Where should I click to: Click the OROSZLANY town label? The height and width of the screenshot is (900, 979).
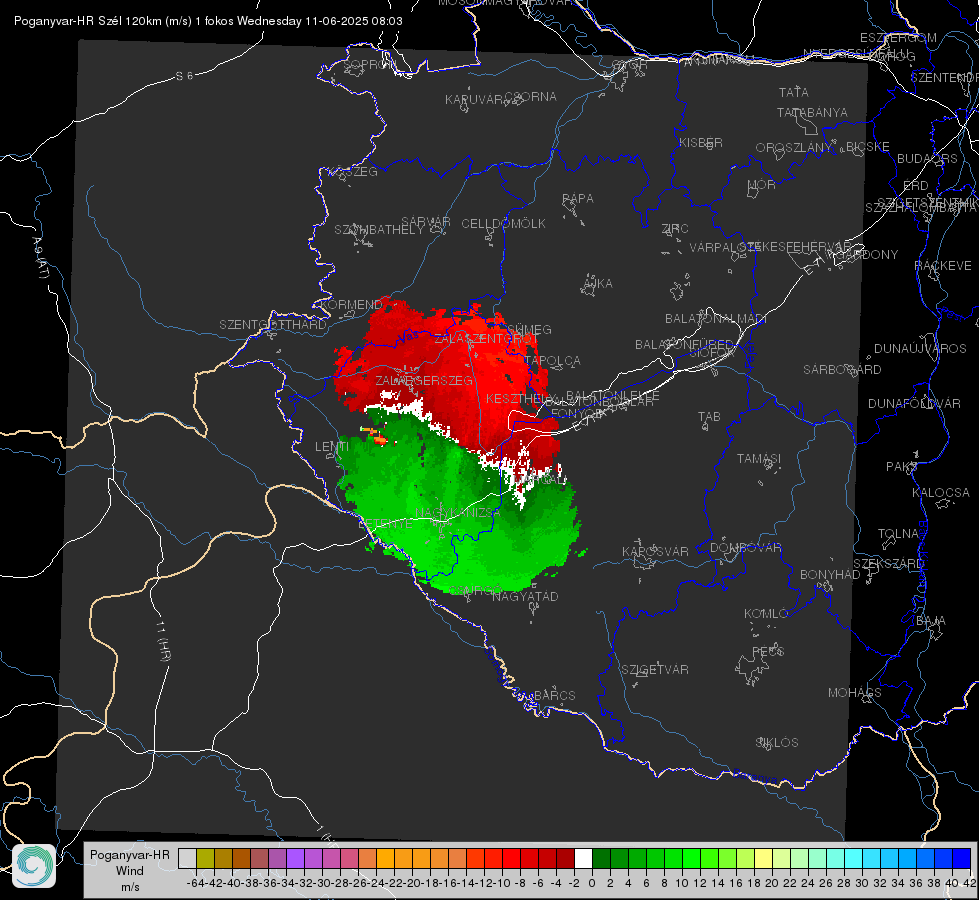point(794,148)
